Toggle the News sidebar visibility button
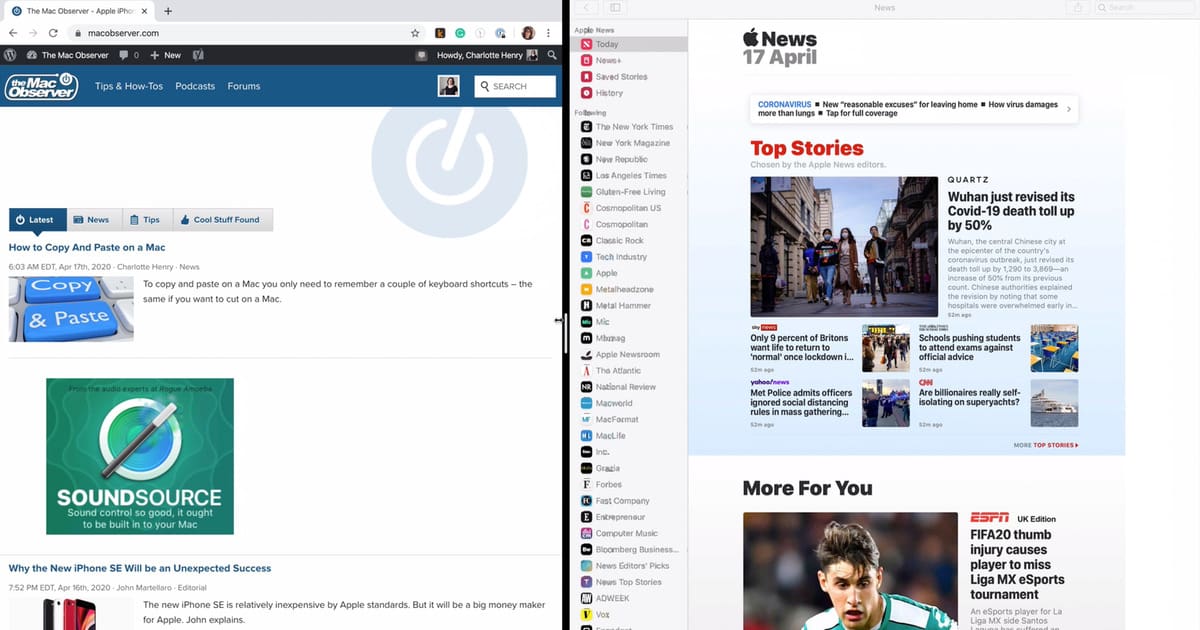1200x630 pixels. (x=615, y=8)
